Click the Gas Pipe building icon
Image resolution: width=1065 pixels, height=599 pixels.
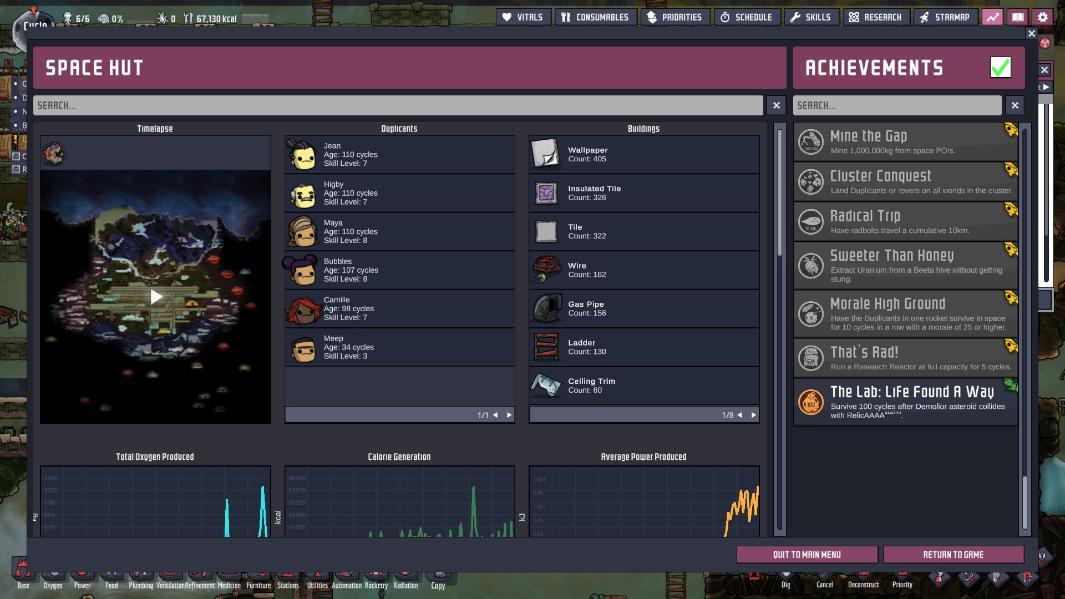pyautogui.click(x=546, y=308)
